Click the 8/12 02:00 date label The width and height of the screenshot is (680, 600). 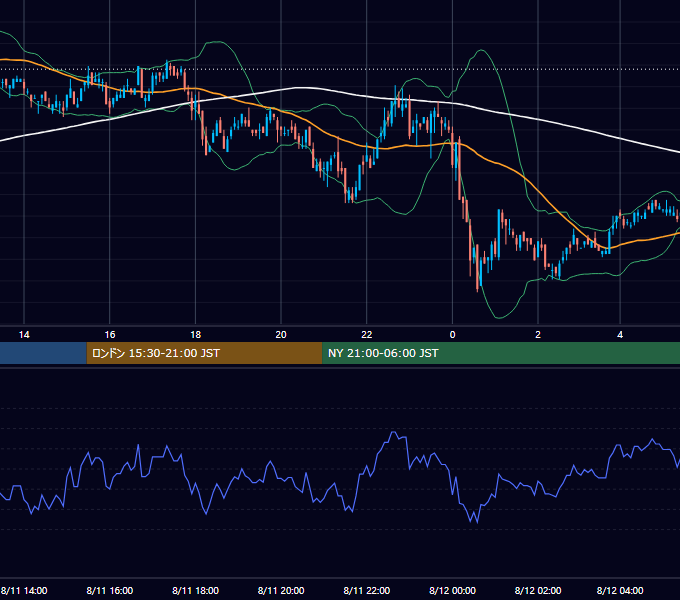coord(538,590)
